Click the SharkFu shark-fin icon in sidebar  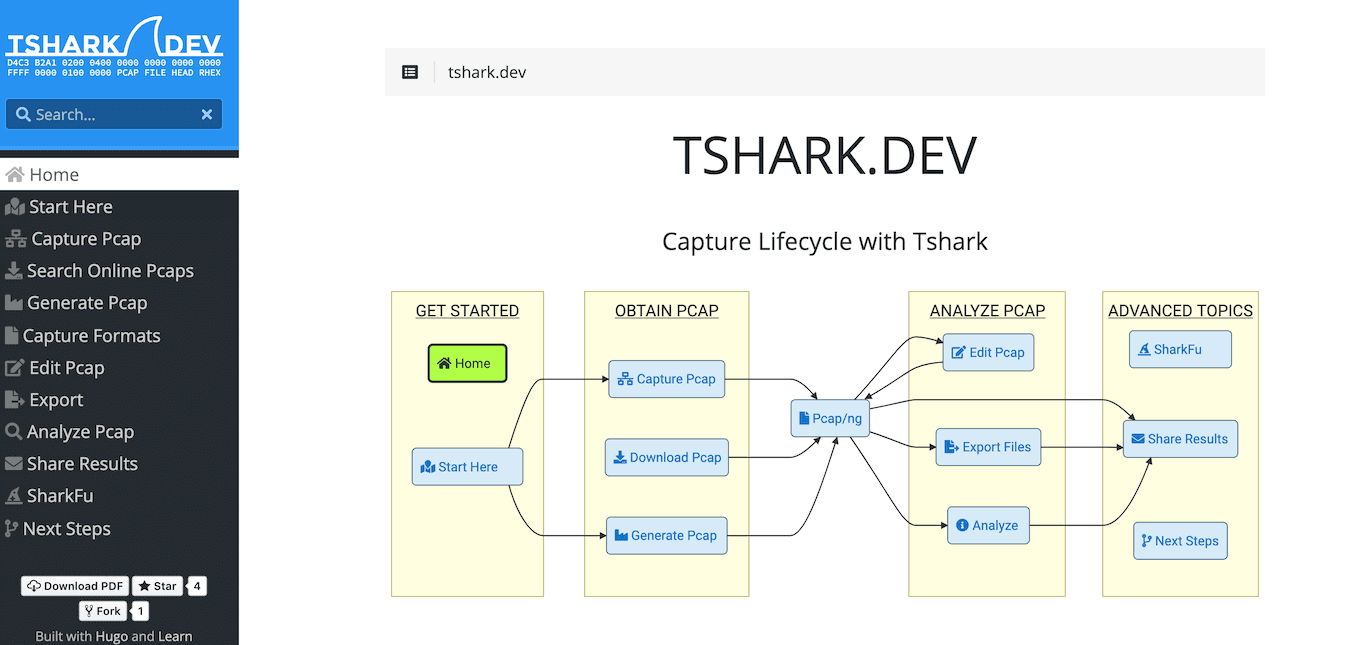coord(14,495)
